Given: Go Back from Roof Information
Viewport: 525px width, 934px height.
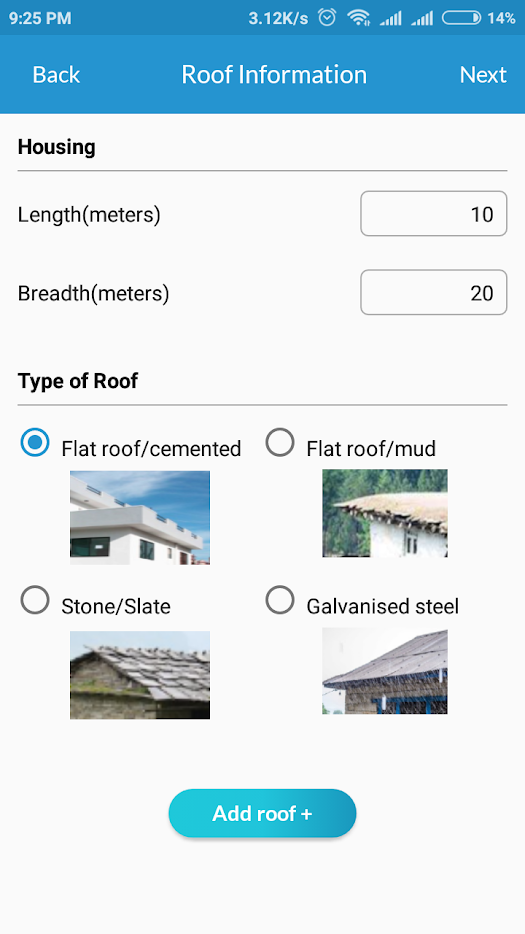Looking at the screenshot, I should coord(56,74).
